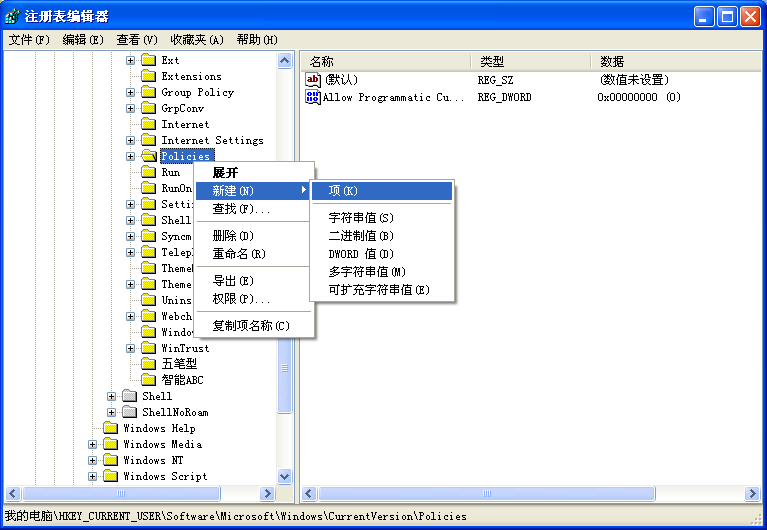Click the open Policies folder icon
This screenshot has width=767, height=530.
pyautogui.click(x=149, y=156)
